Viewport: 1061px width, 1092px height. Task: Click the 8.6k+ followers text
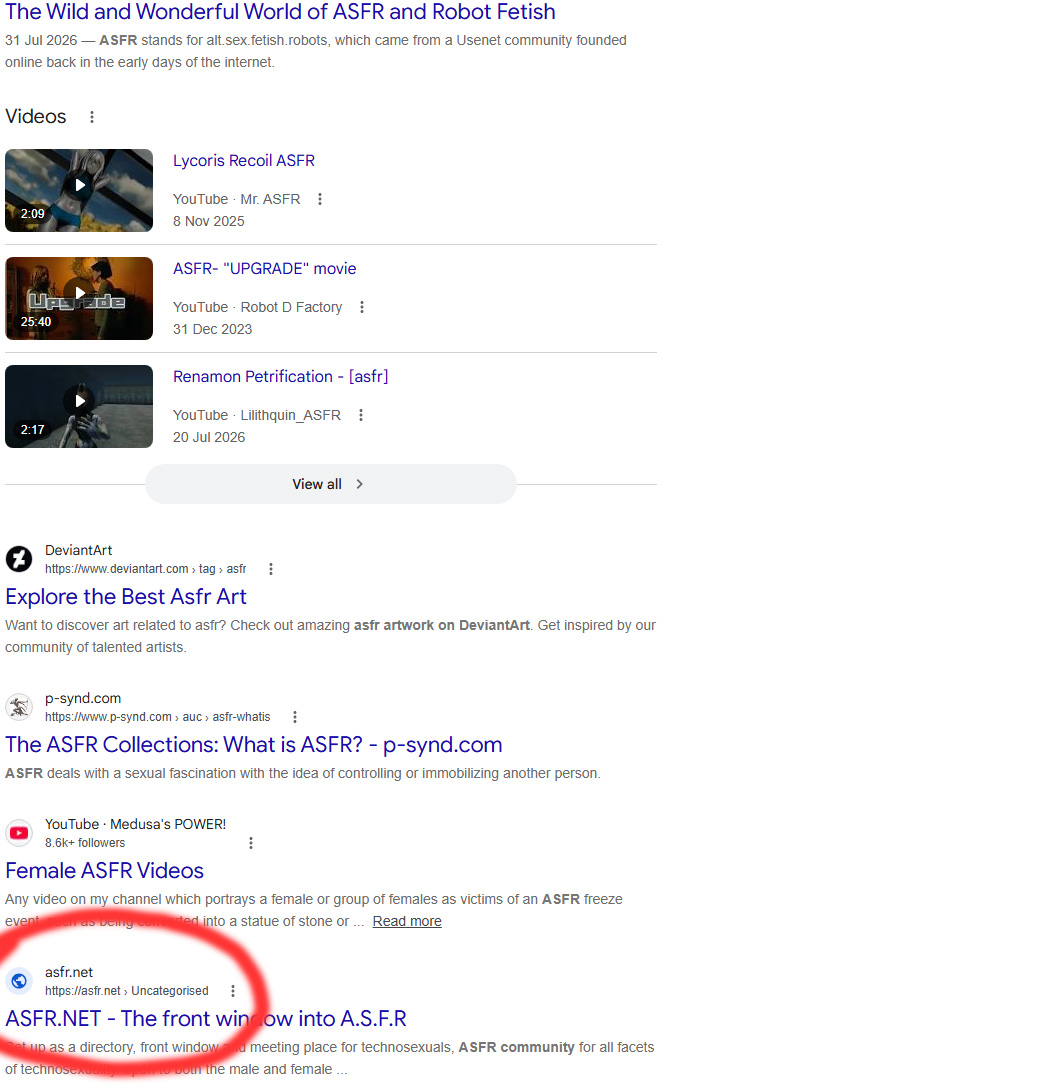point(85,843)
